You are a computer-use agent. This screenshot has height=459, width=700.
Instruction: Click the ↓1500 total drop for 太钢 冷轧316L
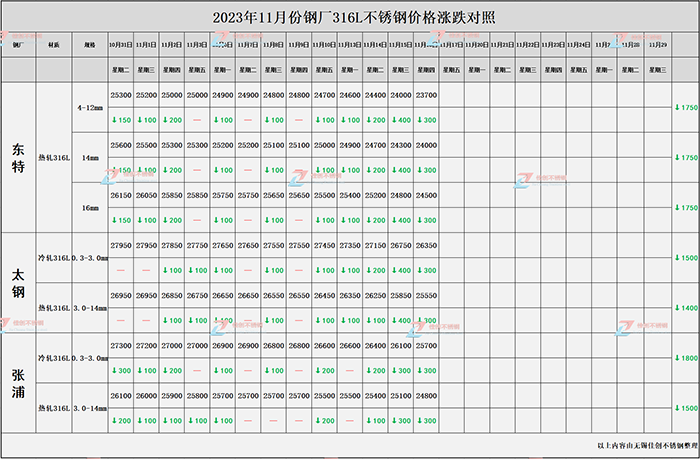(686, 258)
